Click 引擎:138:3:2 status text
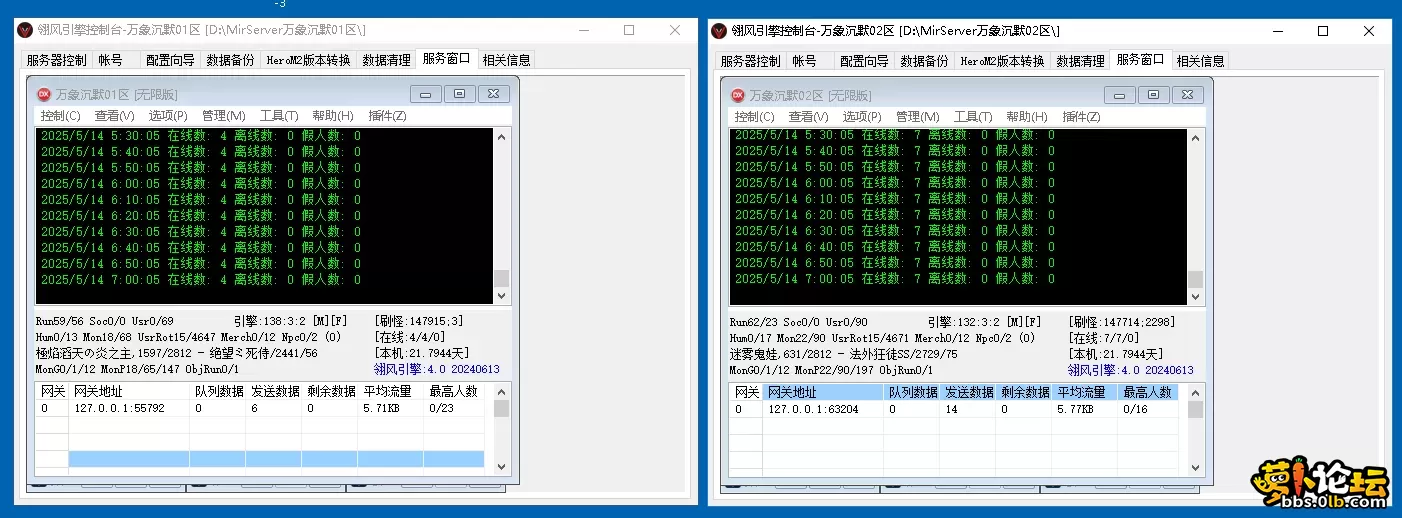This screenshot has width=1402, height=518. point(269,322)
